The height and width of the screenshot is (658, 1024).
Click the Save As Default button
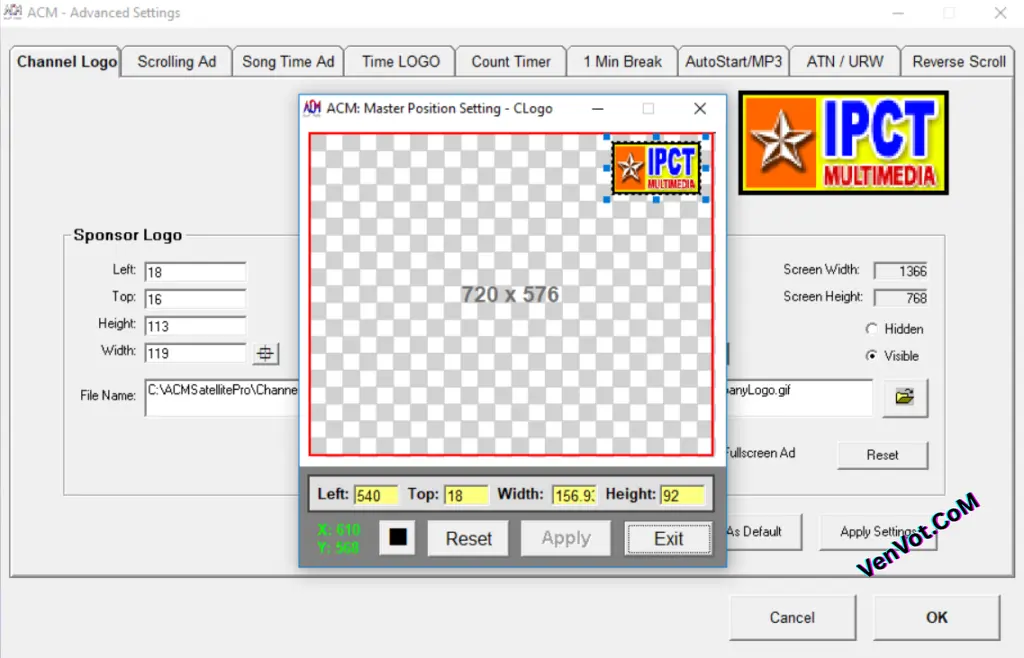pos(760,531)
